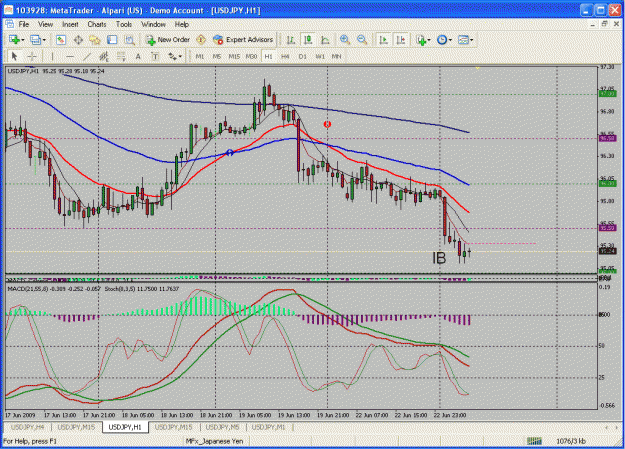Zoom in on the chart
This screenshot has width=625, height=449.
345,40
